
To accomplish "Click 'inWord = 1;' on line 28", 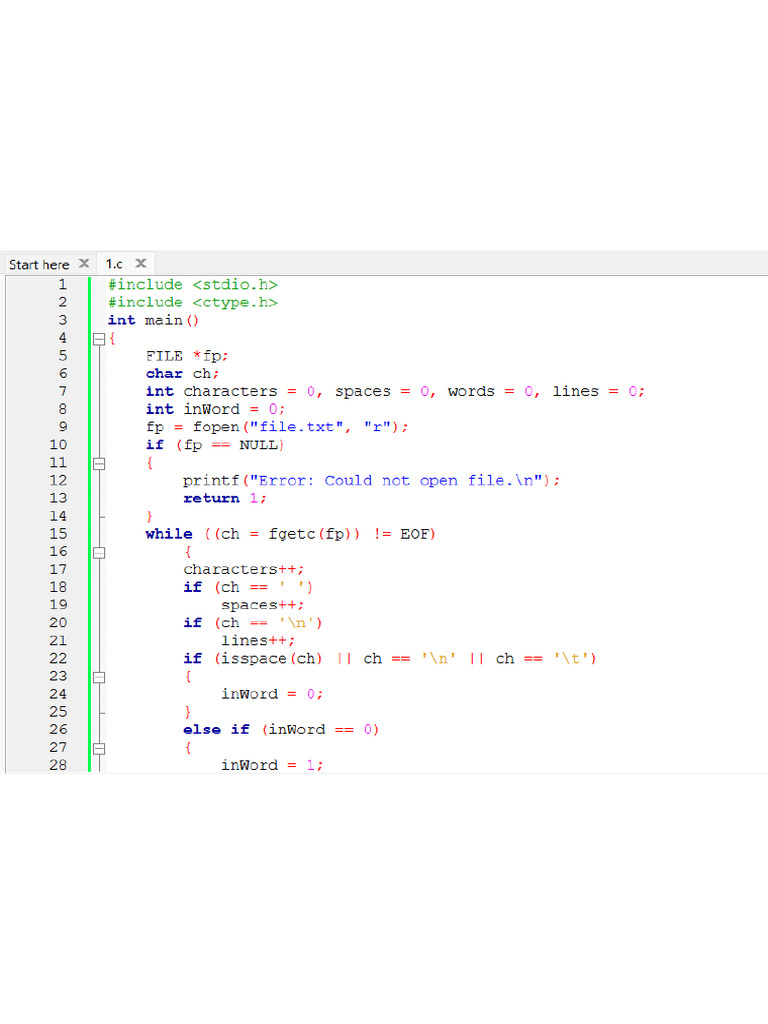I will (x=272, y=765).
